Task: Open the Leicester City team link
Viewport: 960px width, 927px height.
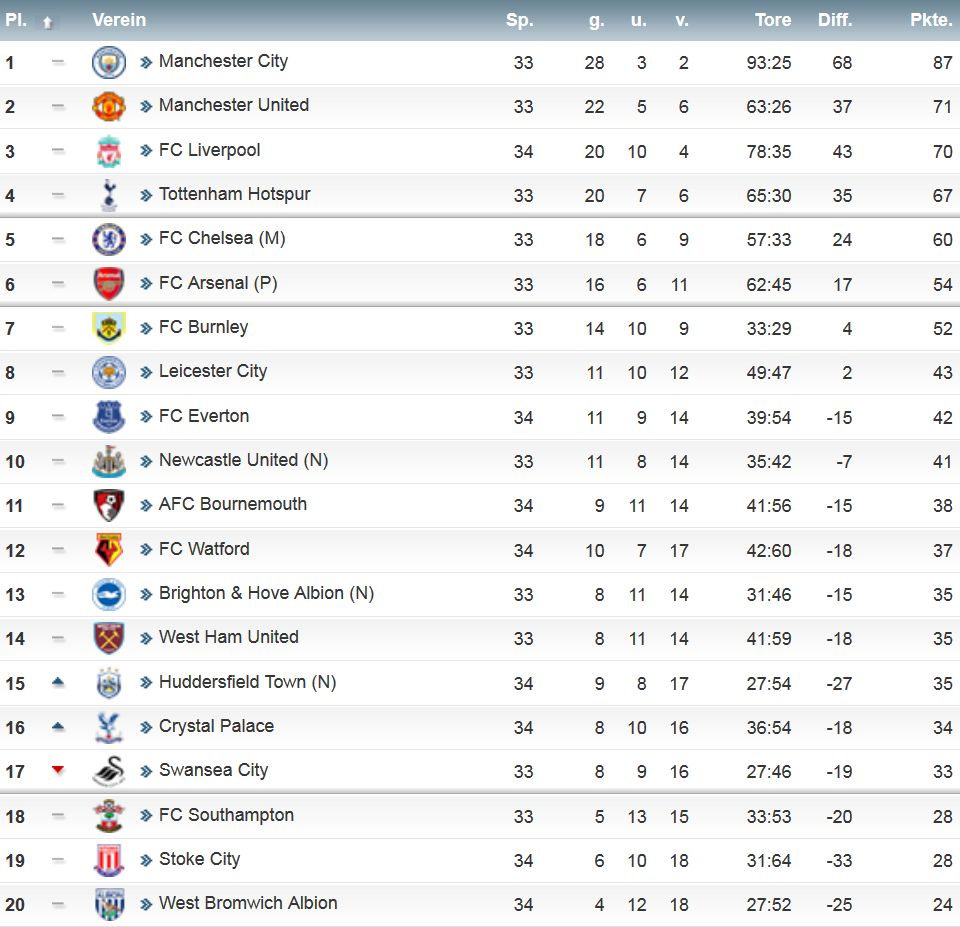Action: 212,372
